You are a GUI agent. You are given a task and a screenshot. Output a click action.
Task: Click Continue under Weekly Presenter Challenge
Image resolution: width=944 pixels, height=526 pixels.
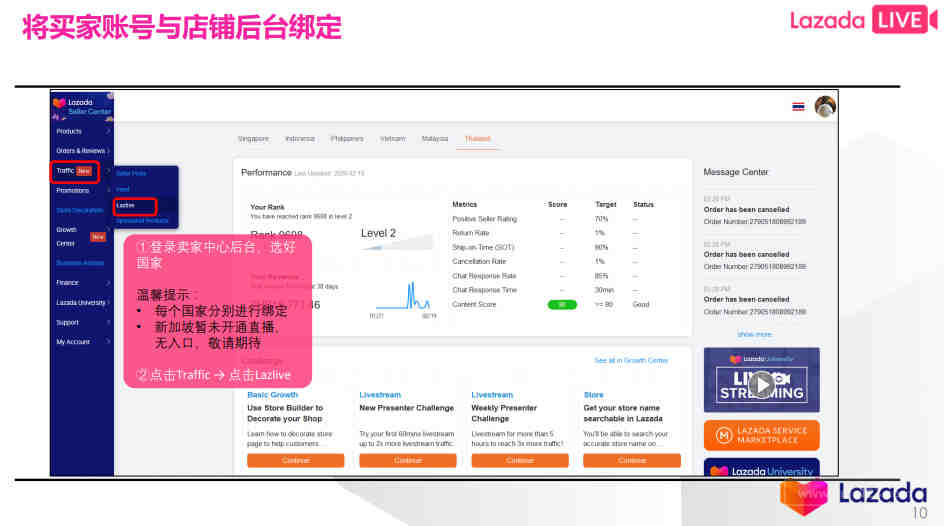(520, 460)
